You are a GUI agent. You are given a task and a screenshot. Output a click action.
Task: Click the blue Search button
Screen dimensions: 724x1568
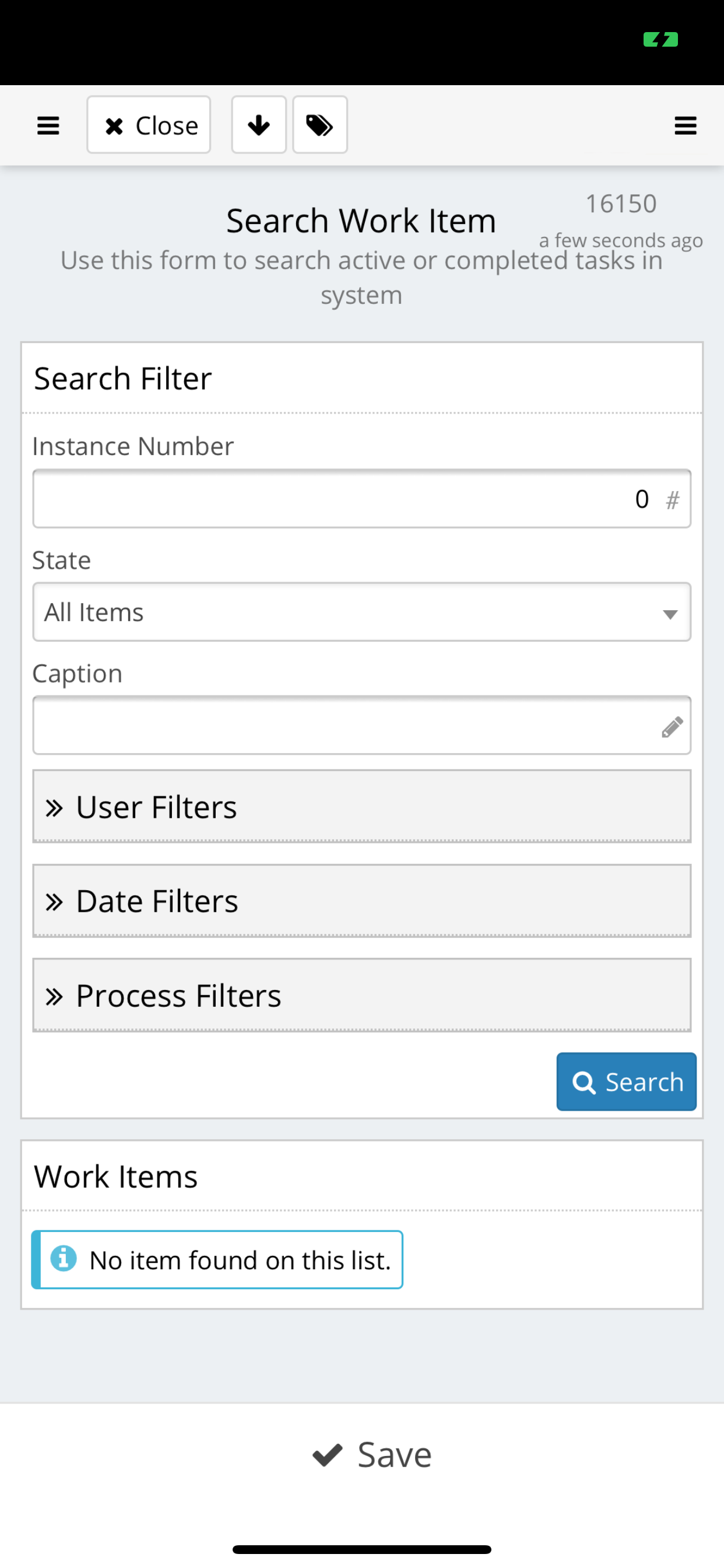[x=626, y=1081]
